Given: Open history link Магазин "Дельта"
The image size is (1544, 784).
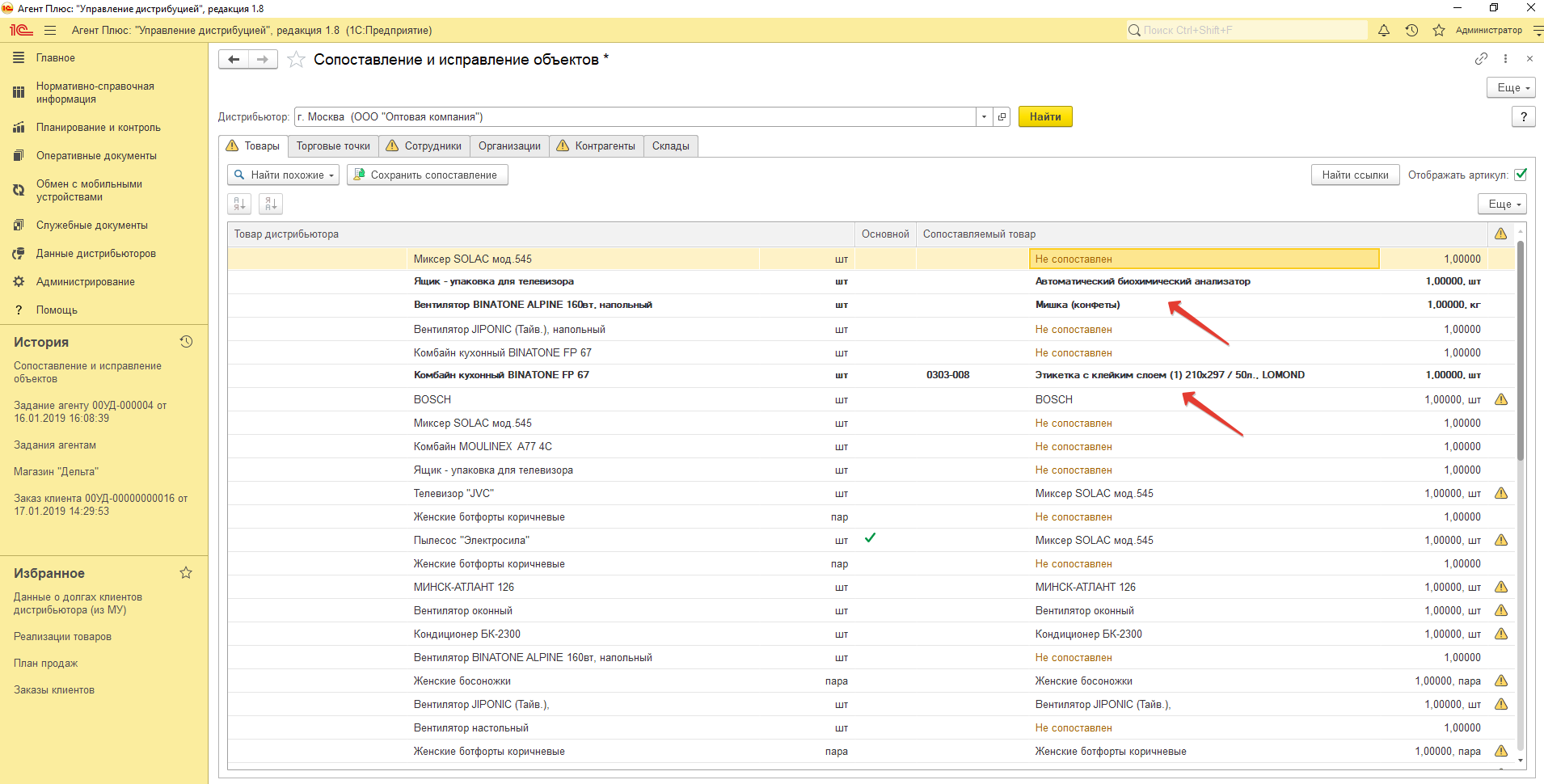Looking at the screenshot, I should click(56, 472).
